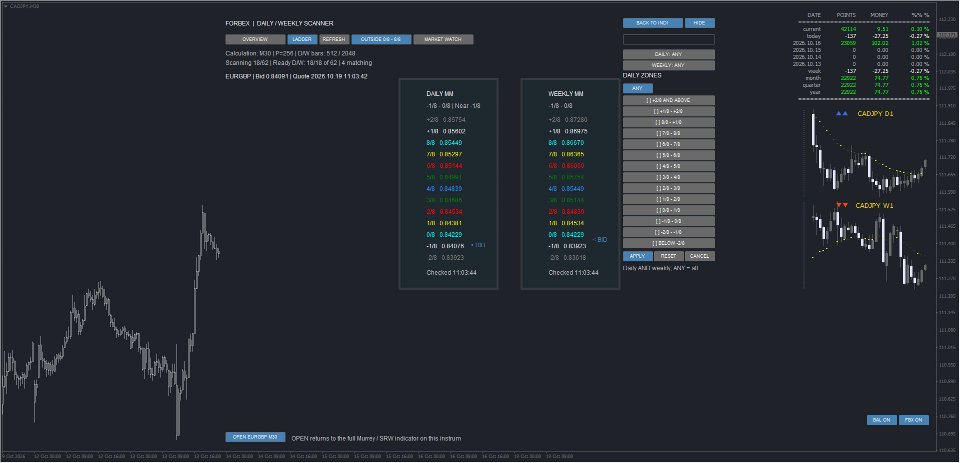
Task: Open the OVERVIEW view
Action: pos(255,39)
